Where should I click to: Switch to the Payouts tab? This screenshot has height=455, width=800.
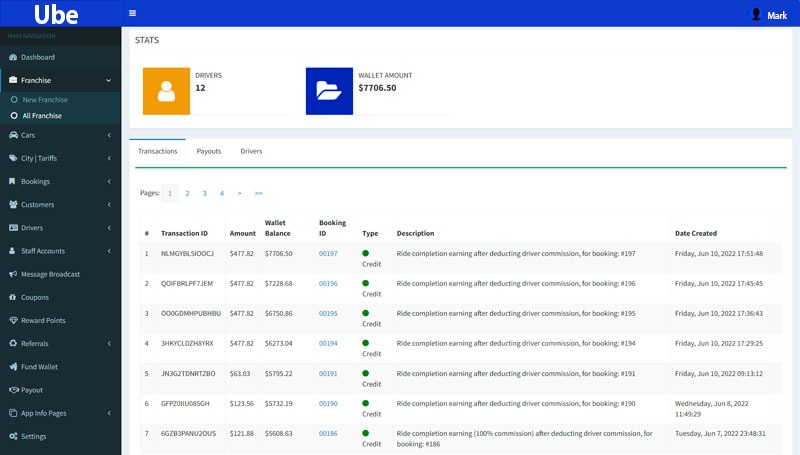click(208, 151)
